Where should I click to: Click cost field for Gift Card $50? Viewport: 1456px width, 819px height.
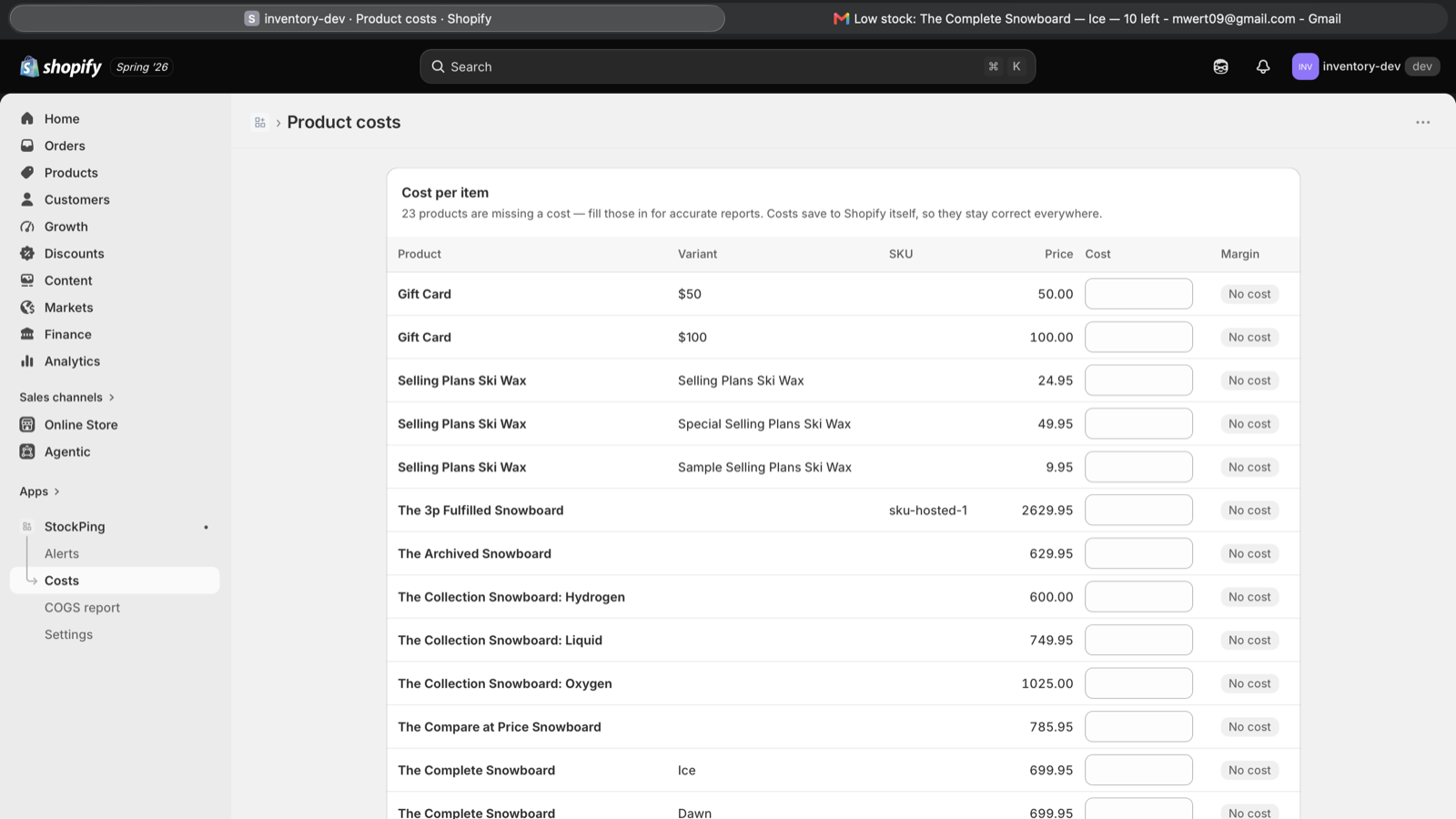point(1138,294)
